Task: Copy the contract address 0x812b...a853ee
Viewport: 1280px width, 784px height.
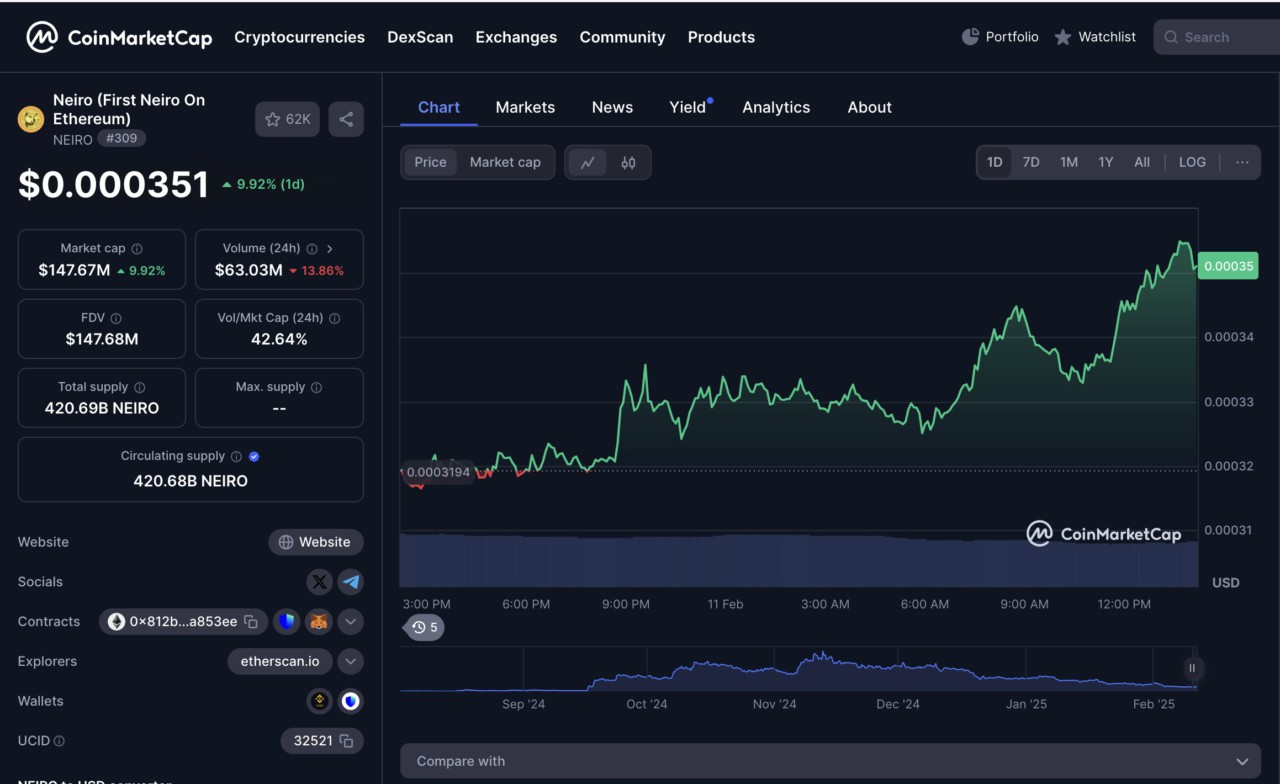Action: click(x=251, y=622)
